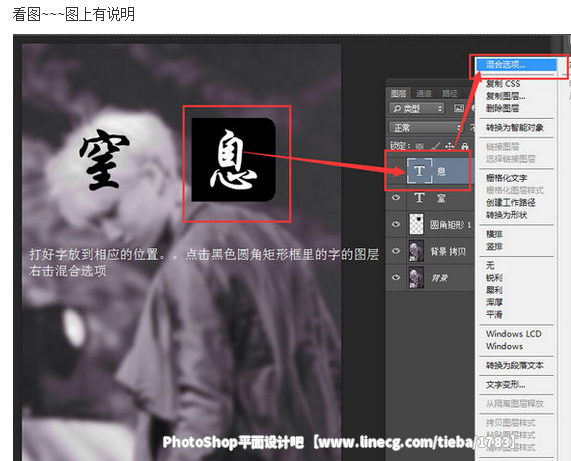The width and height of the screenshot is (571, 461).
Task: Open the 类型 layer filter dropdown
Action: click(x=417, y=109)
